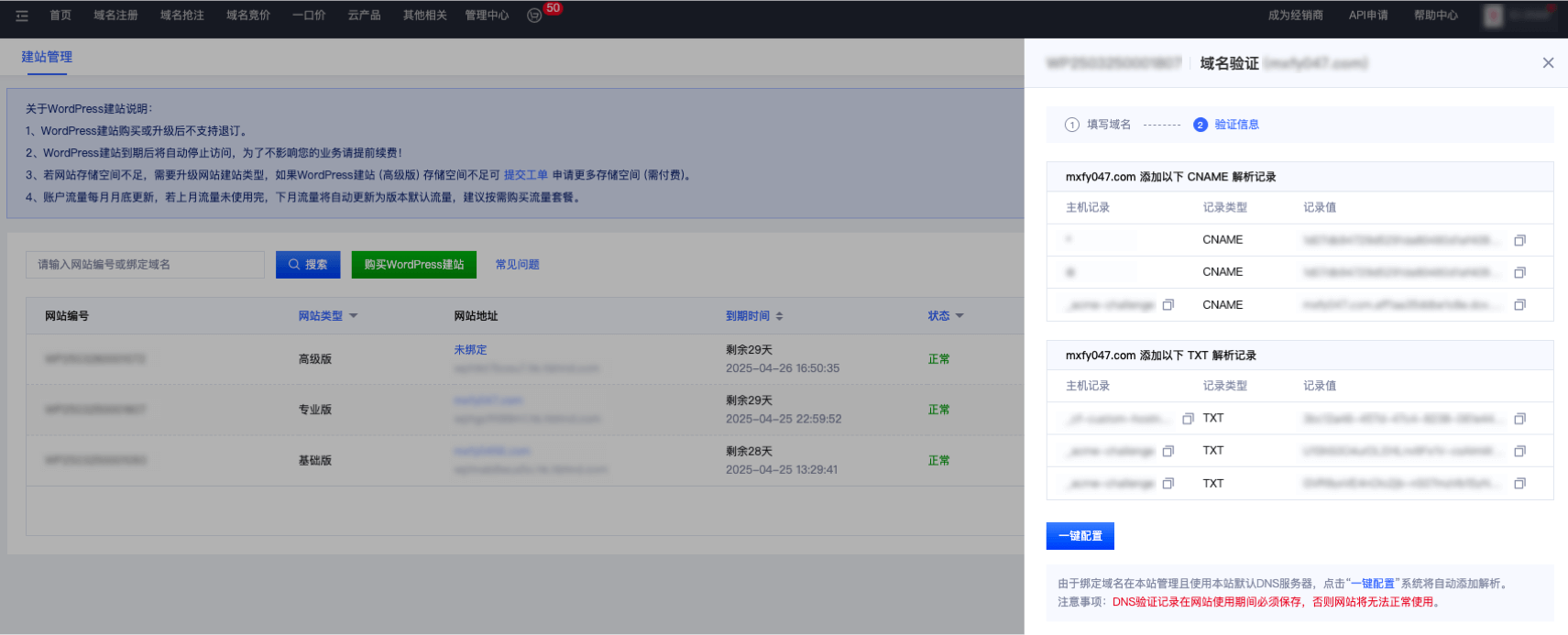1568x635 pixels.
Task: Copy the second CNAME record value
Action: coord(1519,272)
